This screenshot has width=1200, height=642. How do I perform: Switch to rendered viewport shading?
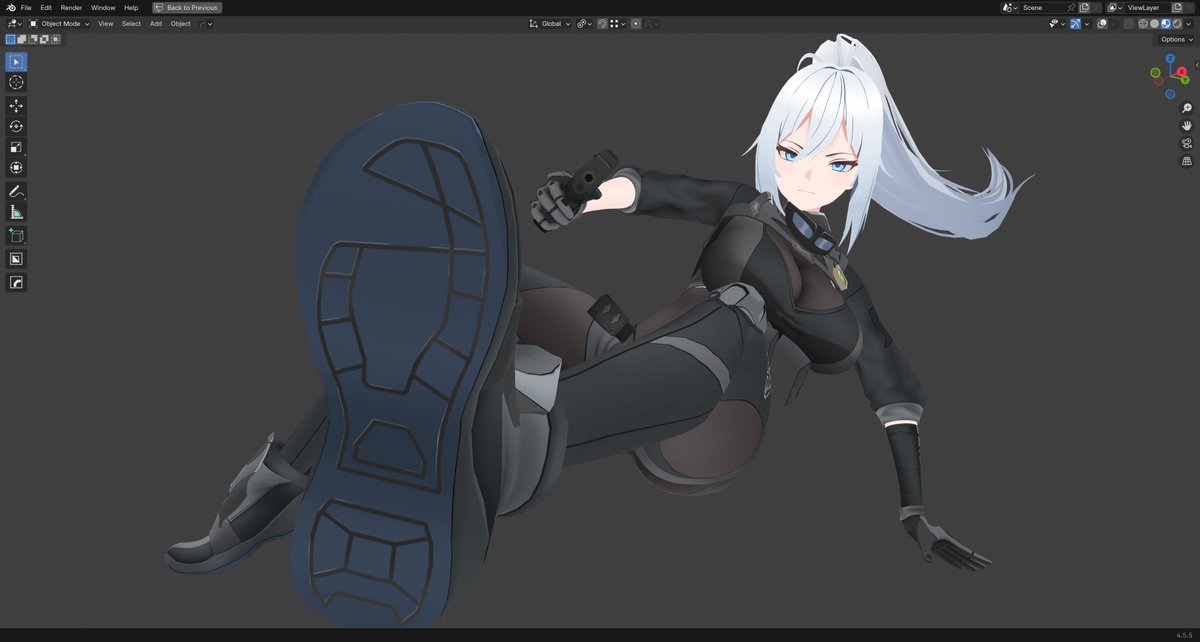(1177, 23)
